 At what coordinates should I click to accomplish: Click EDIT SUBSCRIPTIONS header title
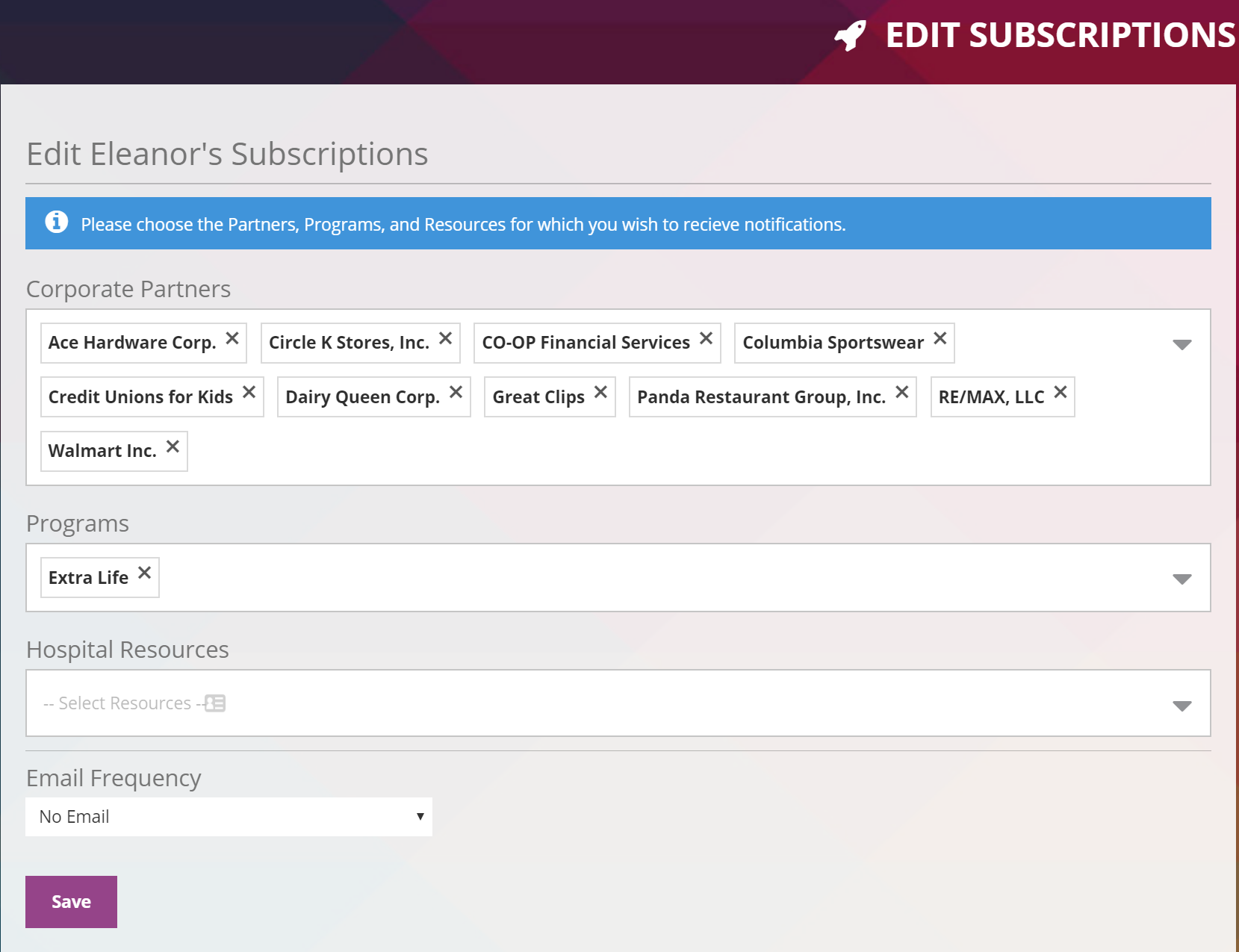point(1061,35)
